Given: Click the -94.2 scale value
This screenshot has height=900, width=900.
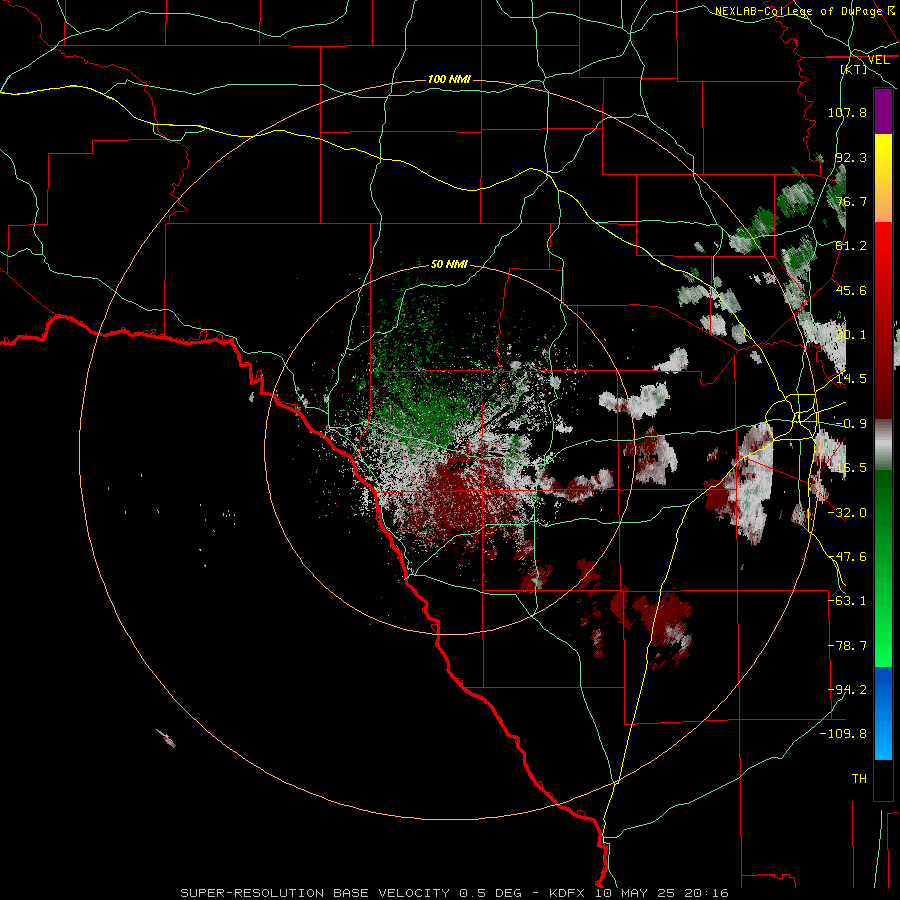Looking at the screenshot, I should tap(847, 690).
